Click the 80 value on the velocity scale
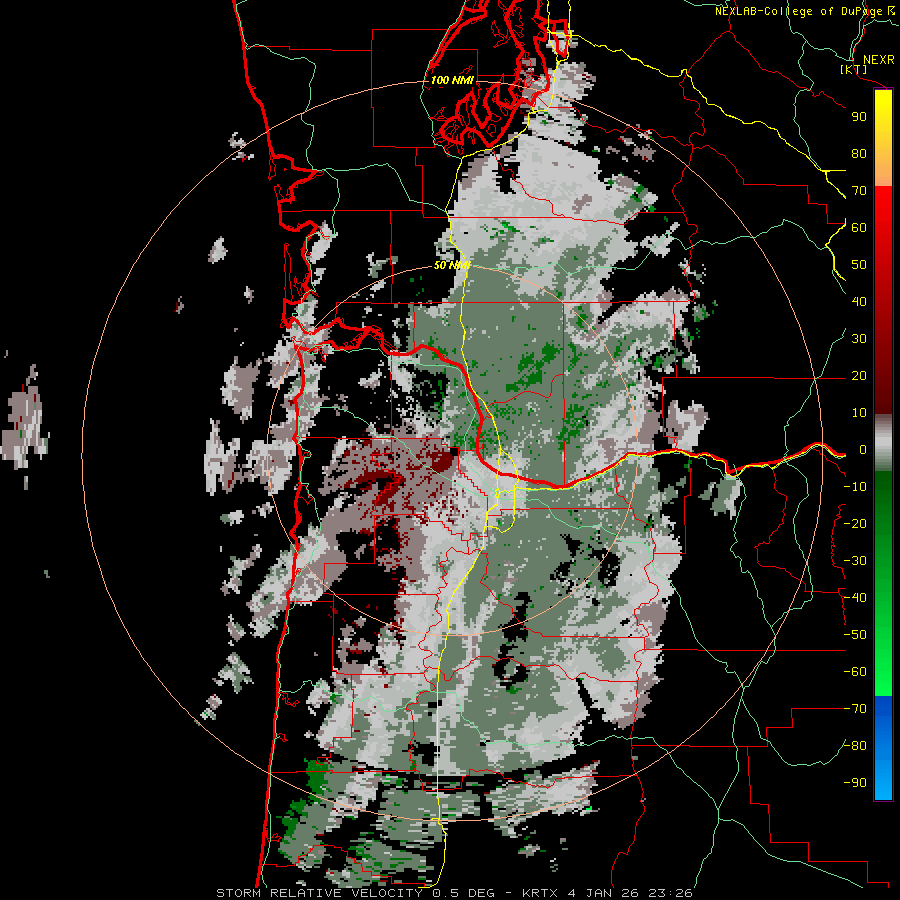The image size is (900, 900). click(x=859, y=153)
